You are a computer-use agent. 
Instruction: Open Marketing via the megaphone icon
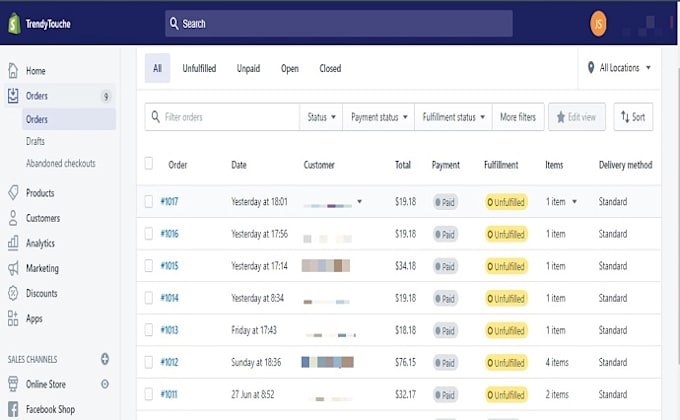[13, 268]
